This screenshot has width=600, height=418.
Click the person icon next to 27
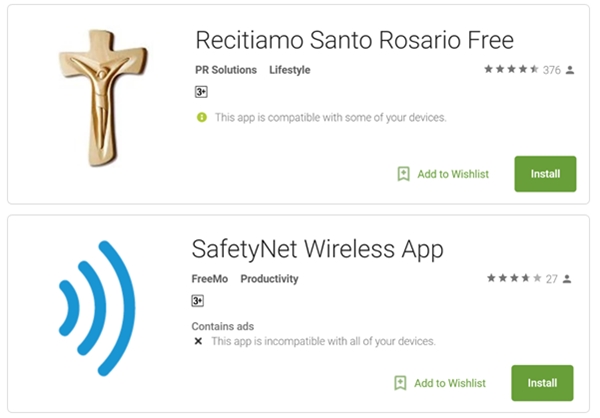tap(570, 279)
